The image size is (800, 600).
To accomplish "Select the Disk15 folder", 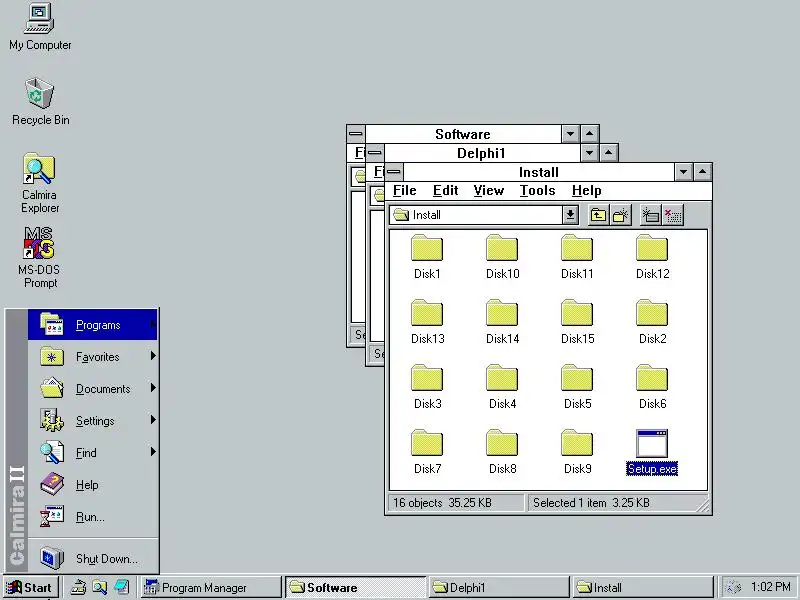I will (x=577, y=322).
